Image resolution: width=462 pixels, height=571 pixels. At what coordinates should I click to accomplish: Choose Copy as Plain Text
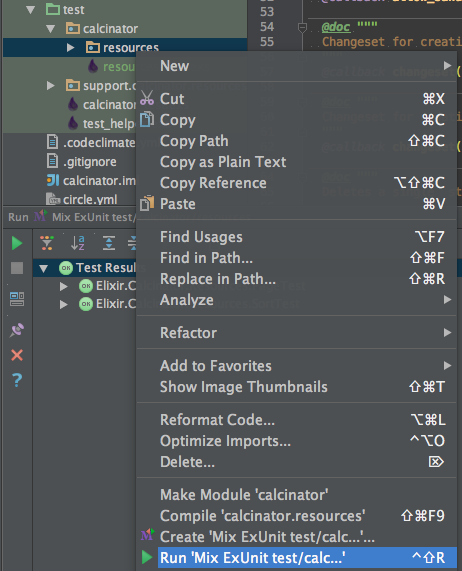click(x=296, y=162)
